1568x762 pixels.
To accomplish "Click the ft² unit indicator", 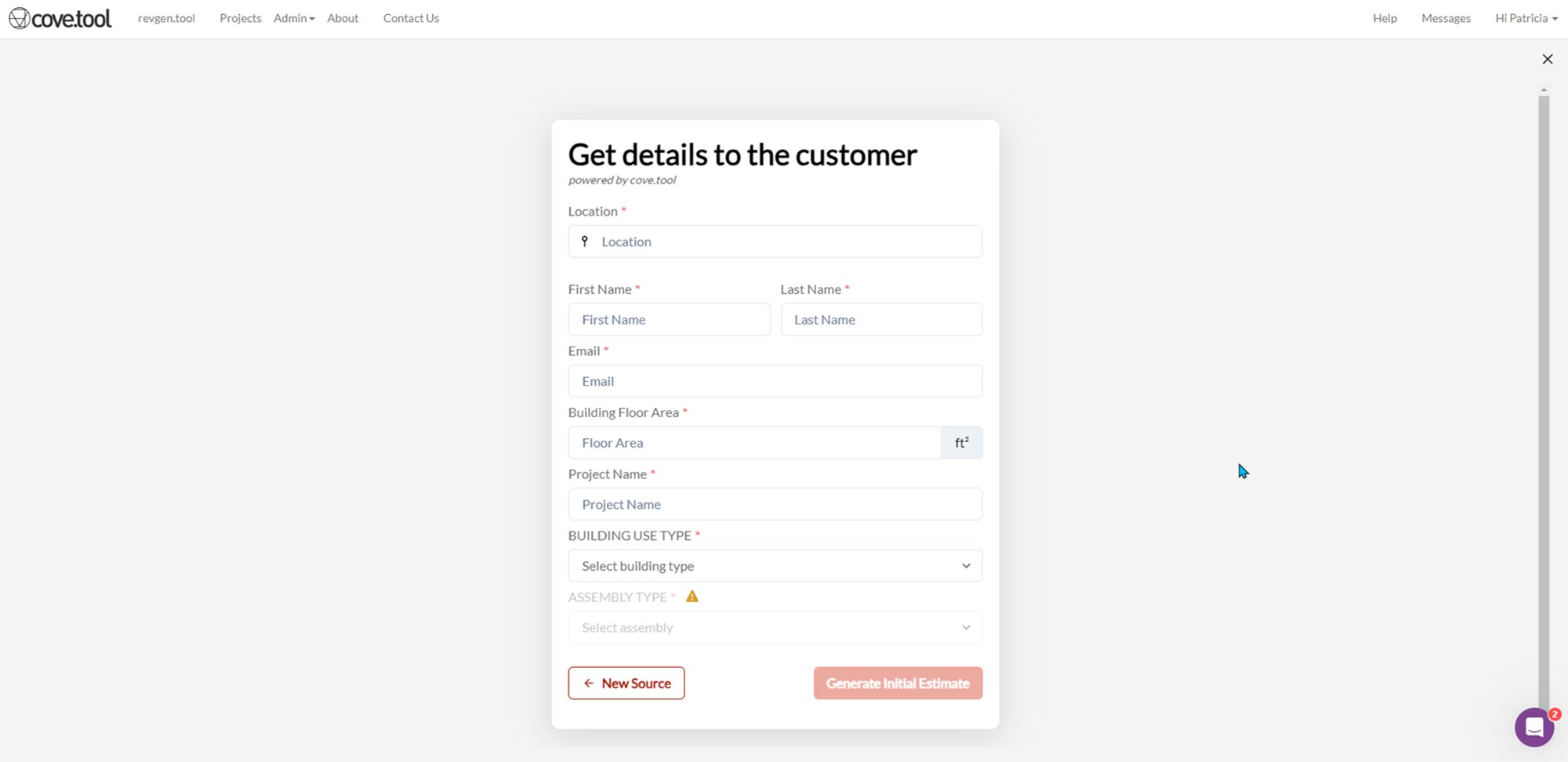I will tap(961, 443).
